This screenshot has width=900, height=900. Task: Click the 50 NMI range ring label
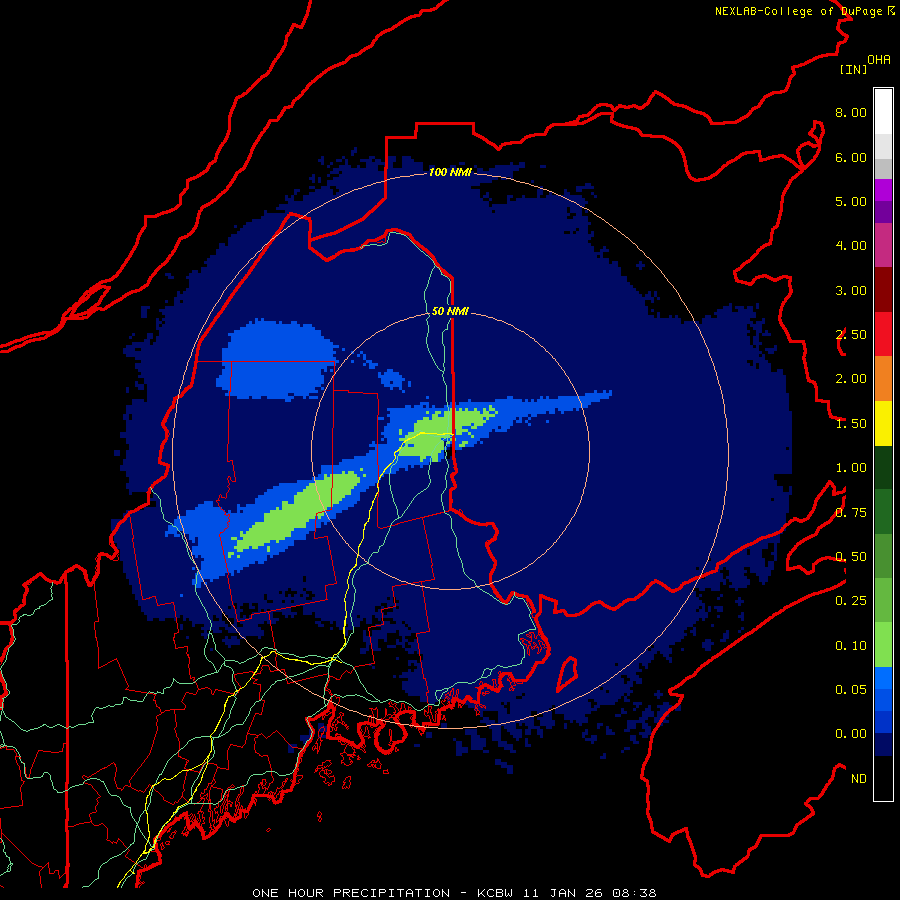[450, 311]
